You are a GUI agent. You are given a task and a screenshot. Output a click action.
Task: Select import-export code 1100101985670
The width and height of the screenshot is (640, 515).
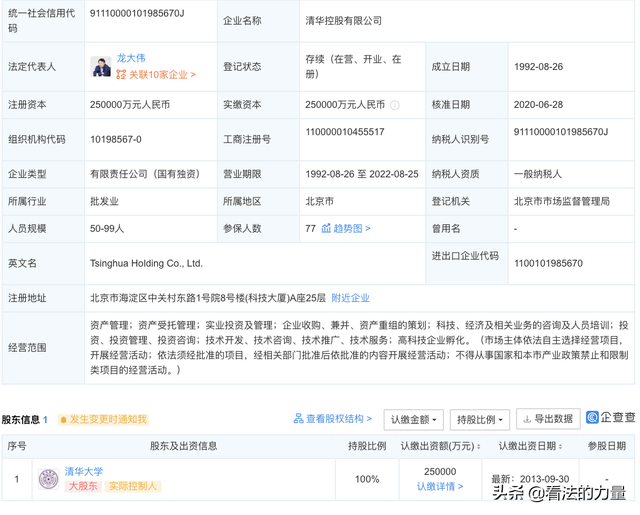click(x=548, y=264)
